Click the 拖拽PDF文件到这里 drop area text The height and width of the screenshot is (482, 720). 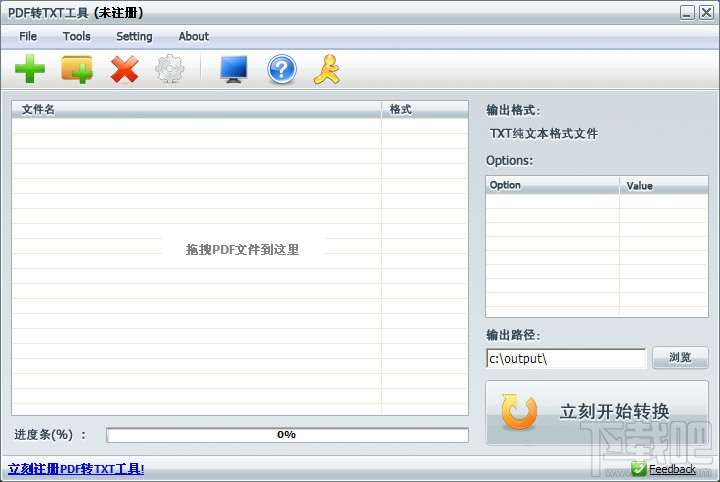pyautogui.click(x=242, y=249)
